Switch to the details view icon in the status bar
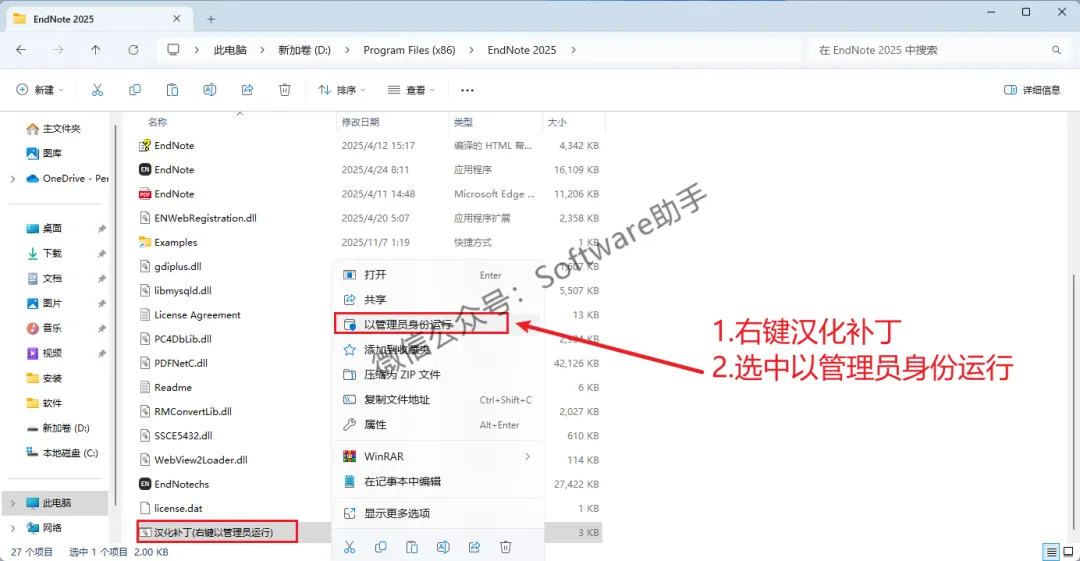This screenshot has height=561, width=1080. pyautogui.click(x=1051, y=551)
